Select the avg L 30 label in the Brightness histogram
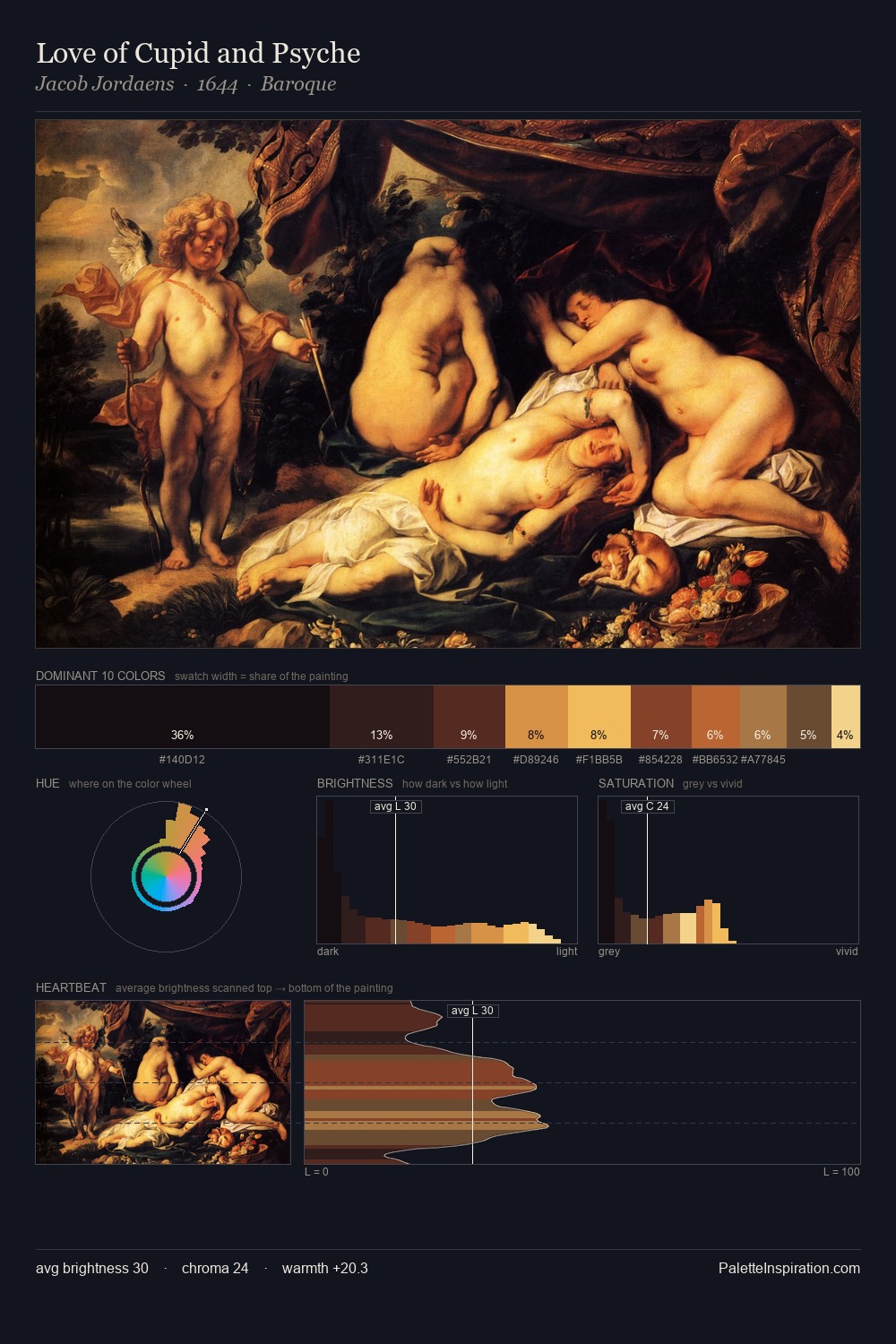896x1344 pixels. click(x=395, y=806)
